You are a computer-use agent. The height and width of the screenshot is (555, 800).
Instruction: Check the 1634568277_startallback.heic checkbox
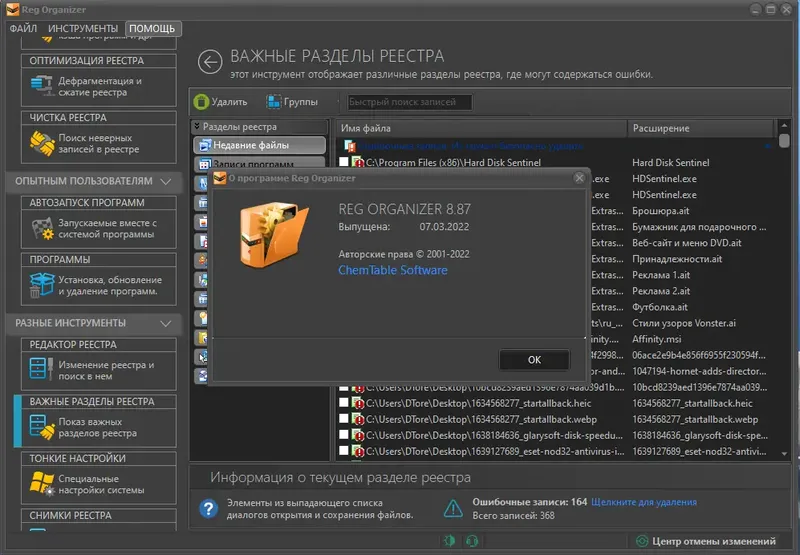344,403
